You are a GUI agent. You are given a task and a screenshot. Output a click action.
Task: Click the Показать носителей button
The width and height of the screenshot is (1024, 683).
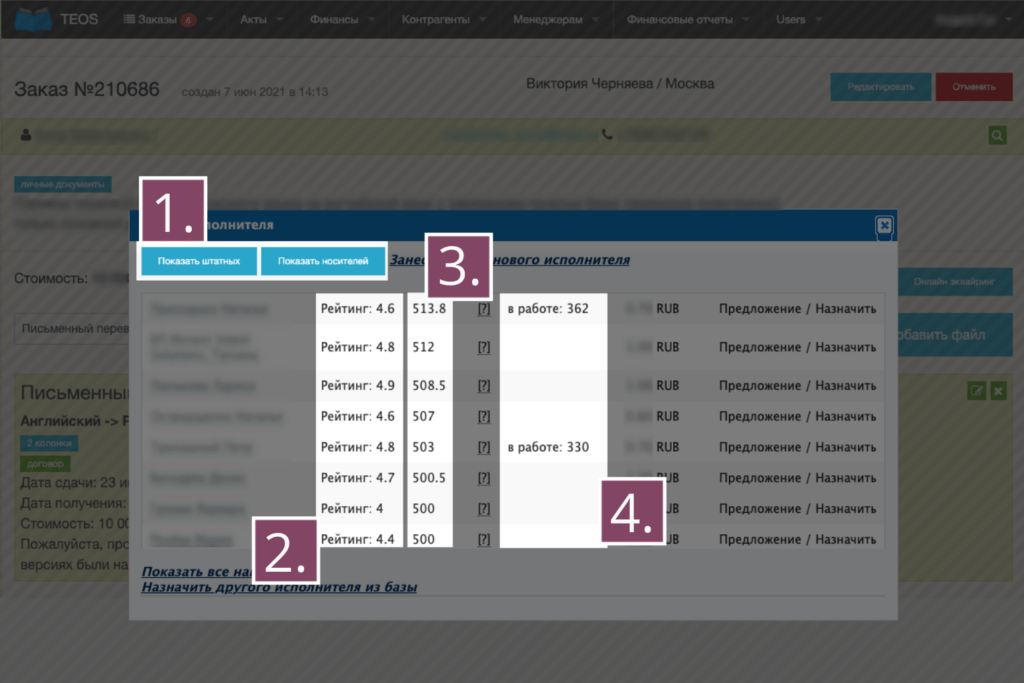click(x=323, y=261)
